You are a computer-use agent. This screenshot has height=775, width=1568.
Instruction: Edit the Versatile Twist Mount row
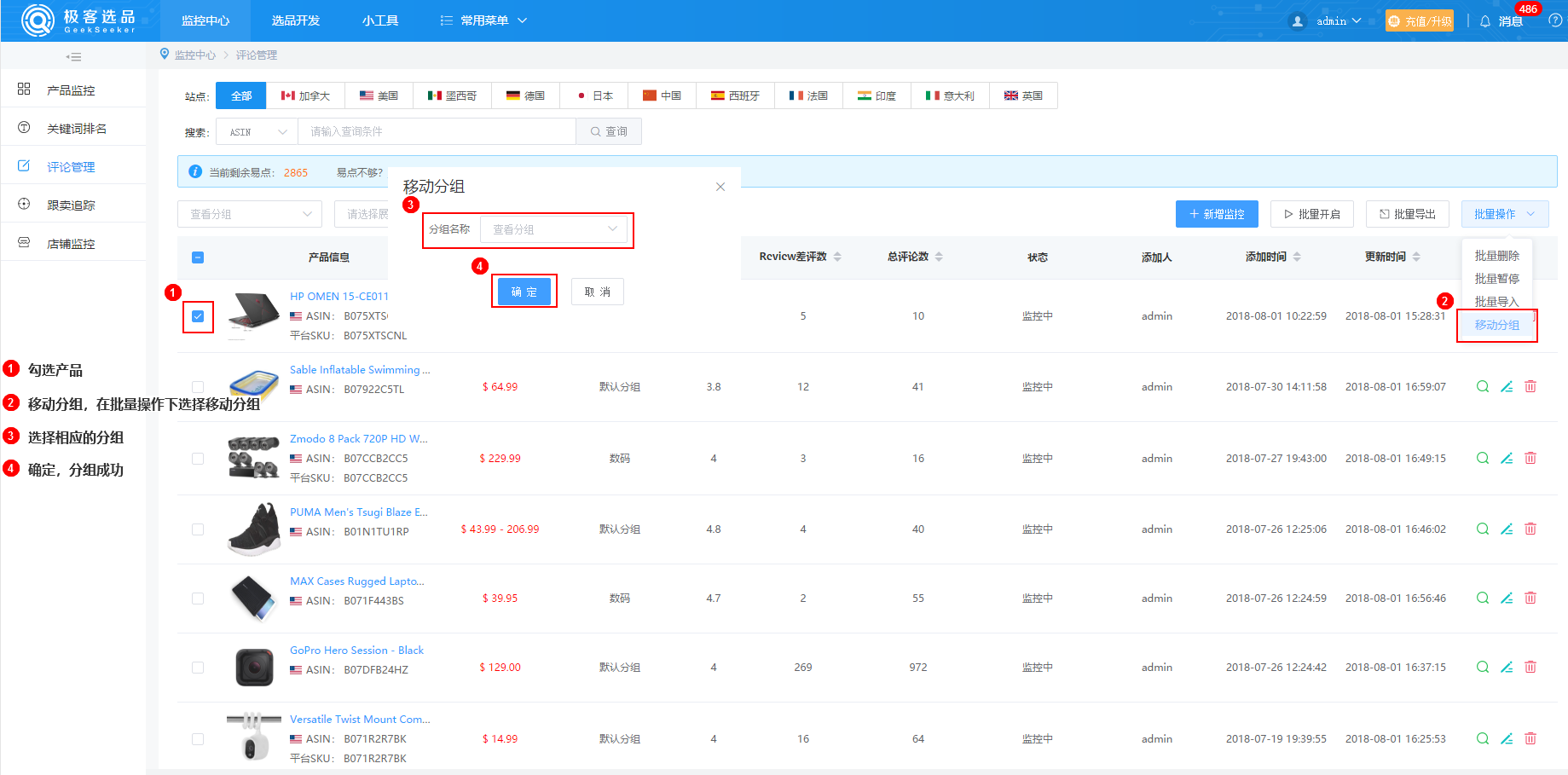coord(1507,738)
